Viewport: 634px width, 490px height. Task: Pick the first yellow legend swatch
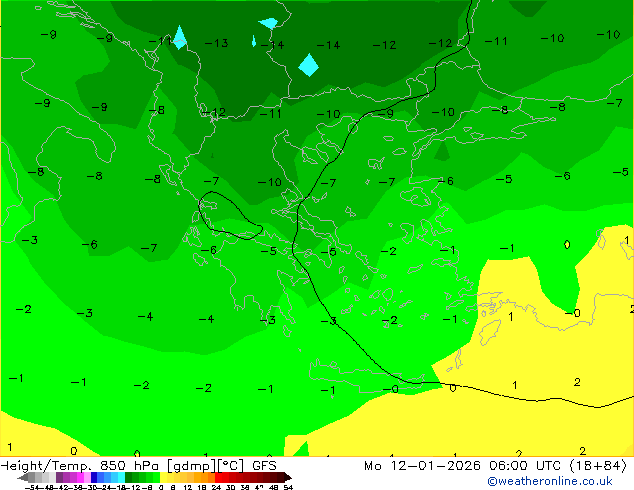(x=163, y=477)
